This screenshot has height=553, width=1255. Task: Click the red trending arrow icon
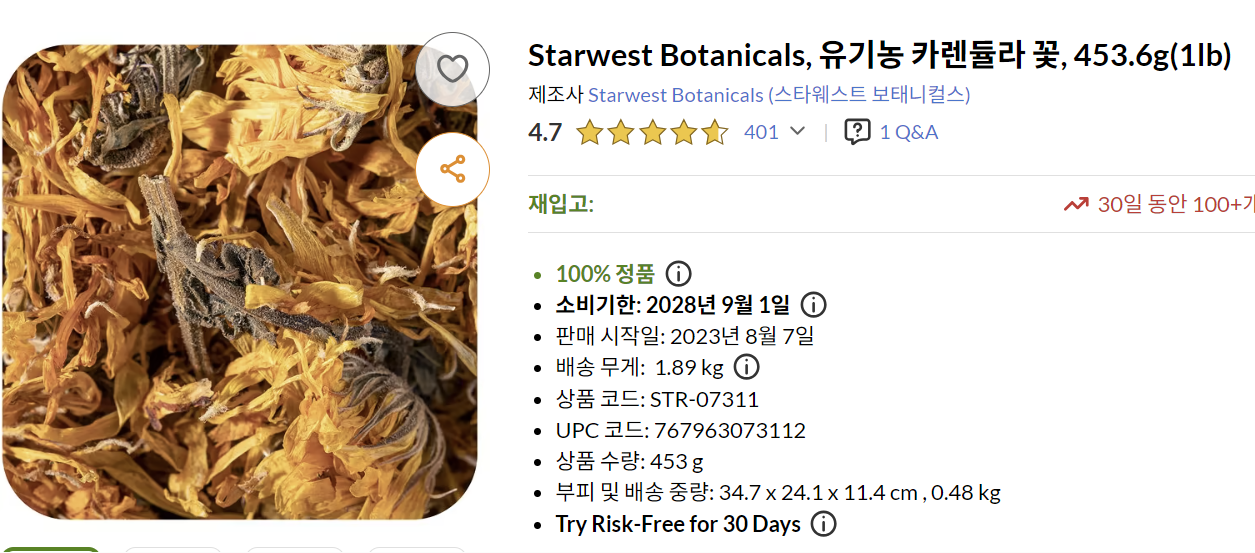1076,205
